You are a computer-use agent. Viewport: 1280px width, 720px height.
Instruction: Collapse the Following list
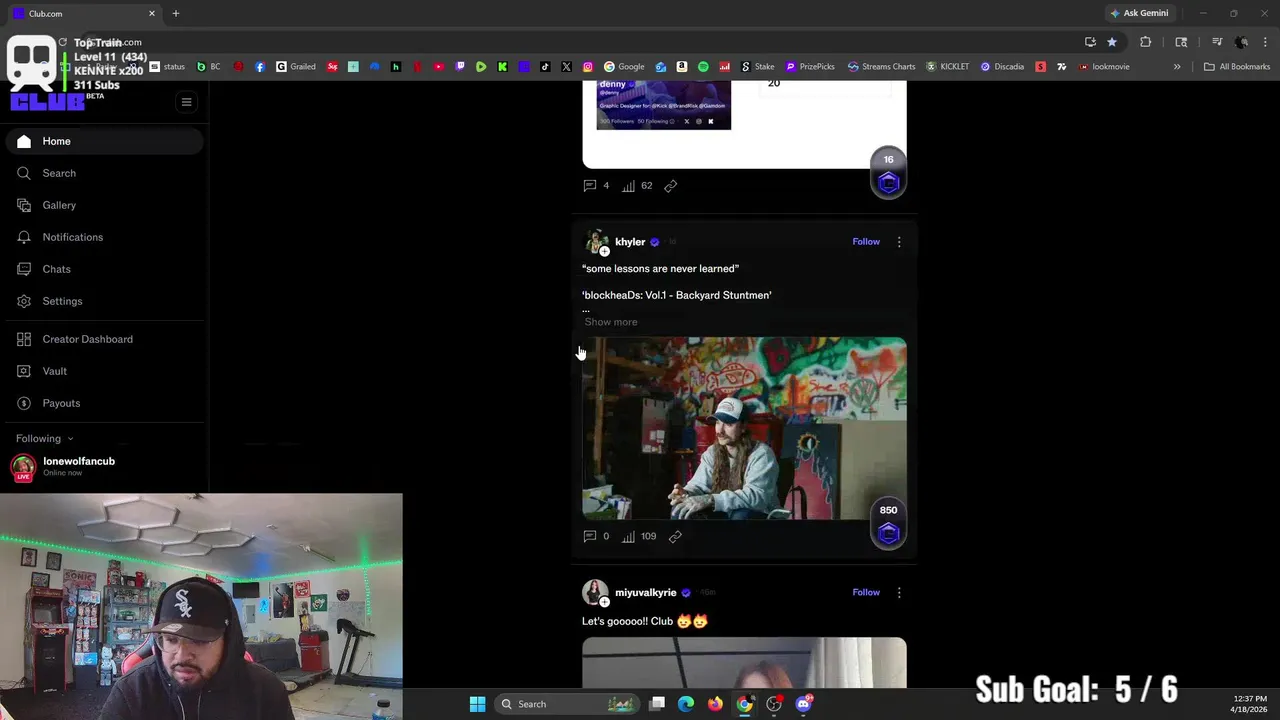click(x=44, y=438)
